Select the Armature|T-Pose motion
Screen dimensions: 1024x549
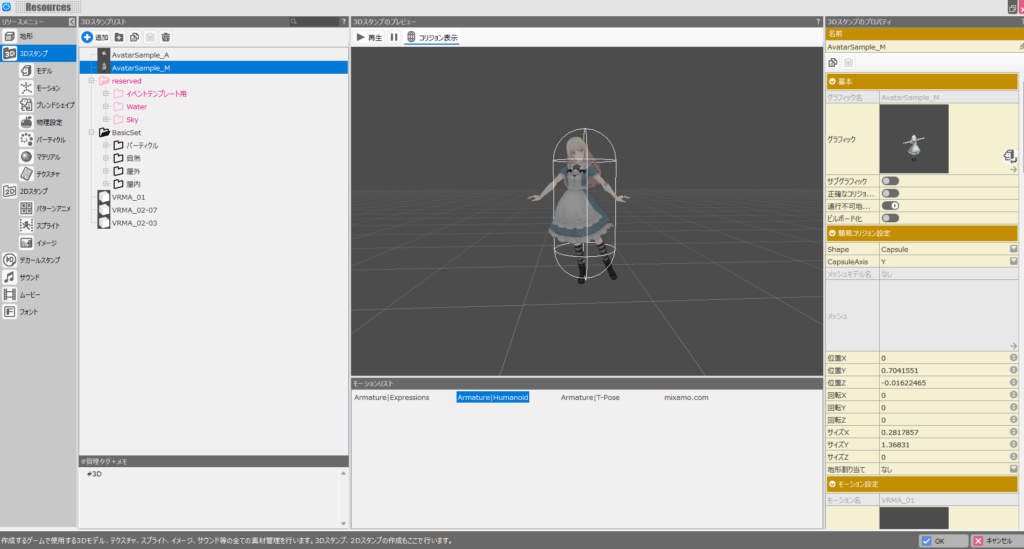590,397
